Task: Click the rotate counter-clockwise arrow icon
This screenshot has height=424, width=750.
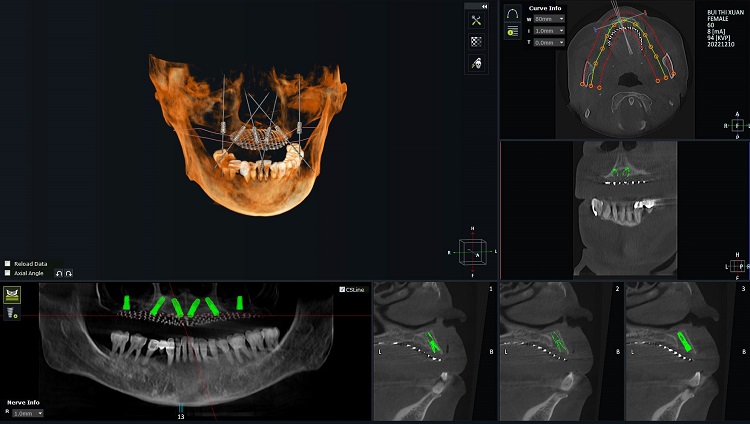Action: (58, 273)
